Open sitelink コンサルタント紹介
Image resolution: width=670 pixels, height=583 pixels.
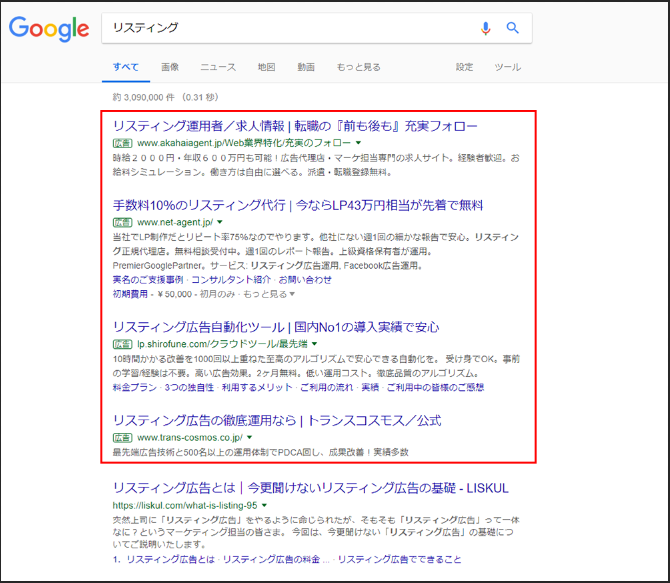click(x=231, y=280)
